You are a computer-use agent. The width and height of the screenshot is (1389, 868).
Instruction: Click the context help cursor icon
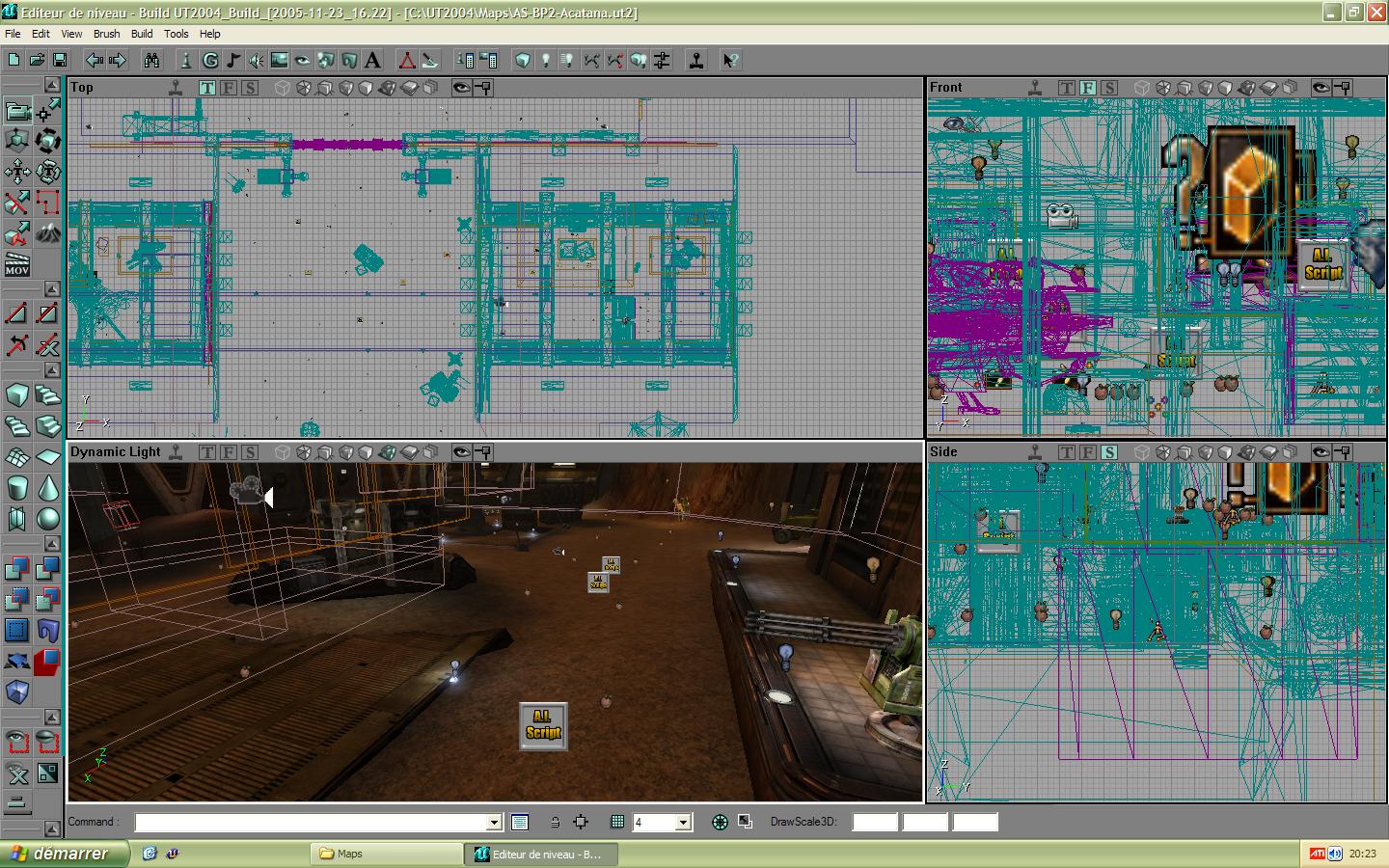[x=731, y=60]
